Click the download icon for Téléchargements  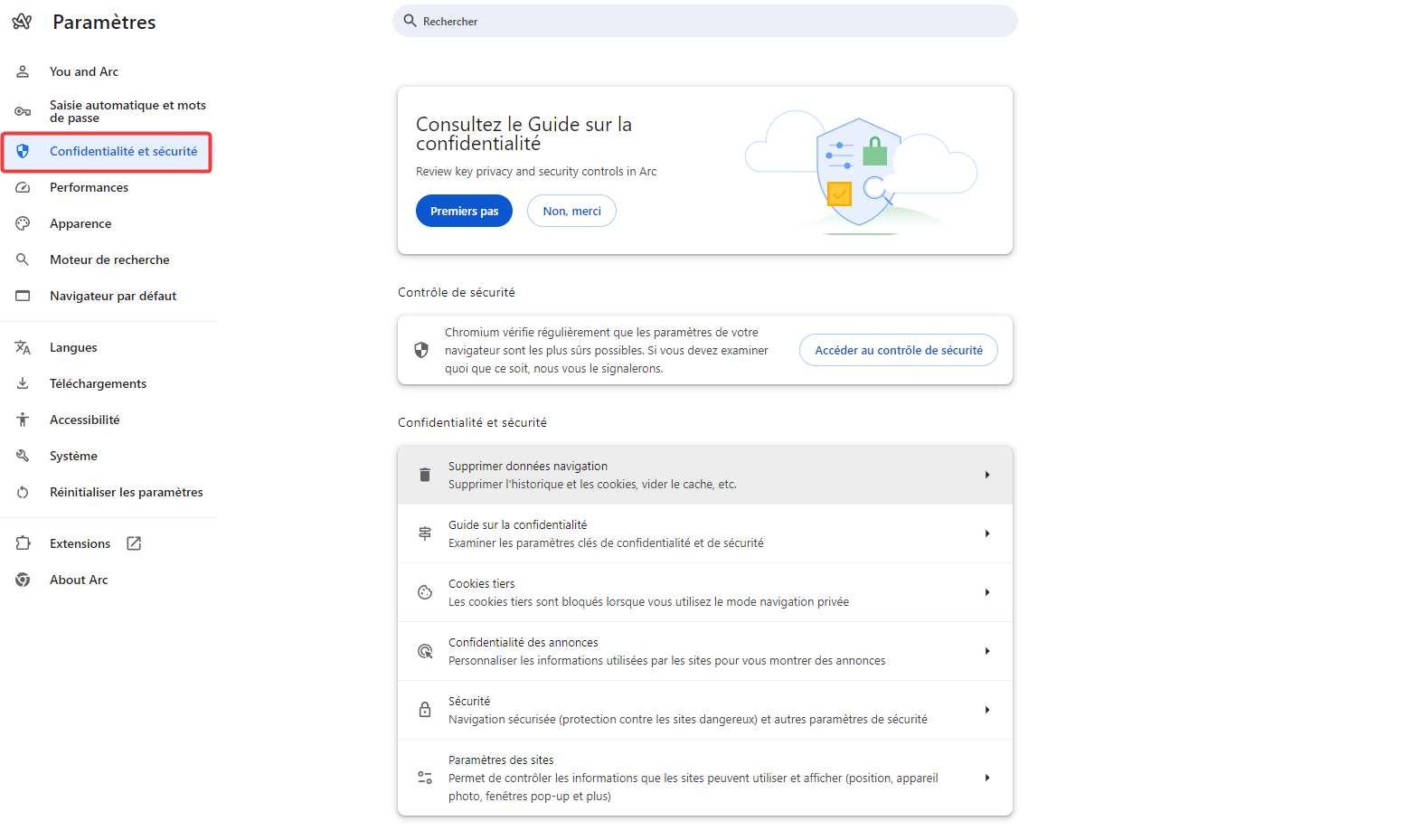pyautogui.click(x=23, y=383)
